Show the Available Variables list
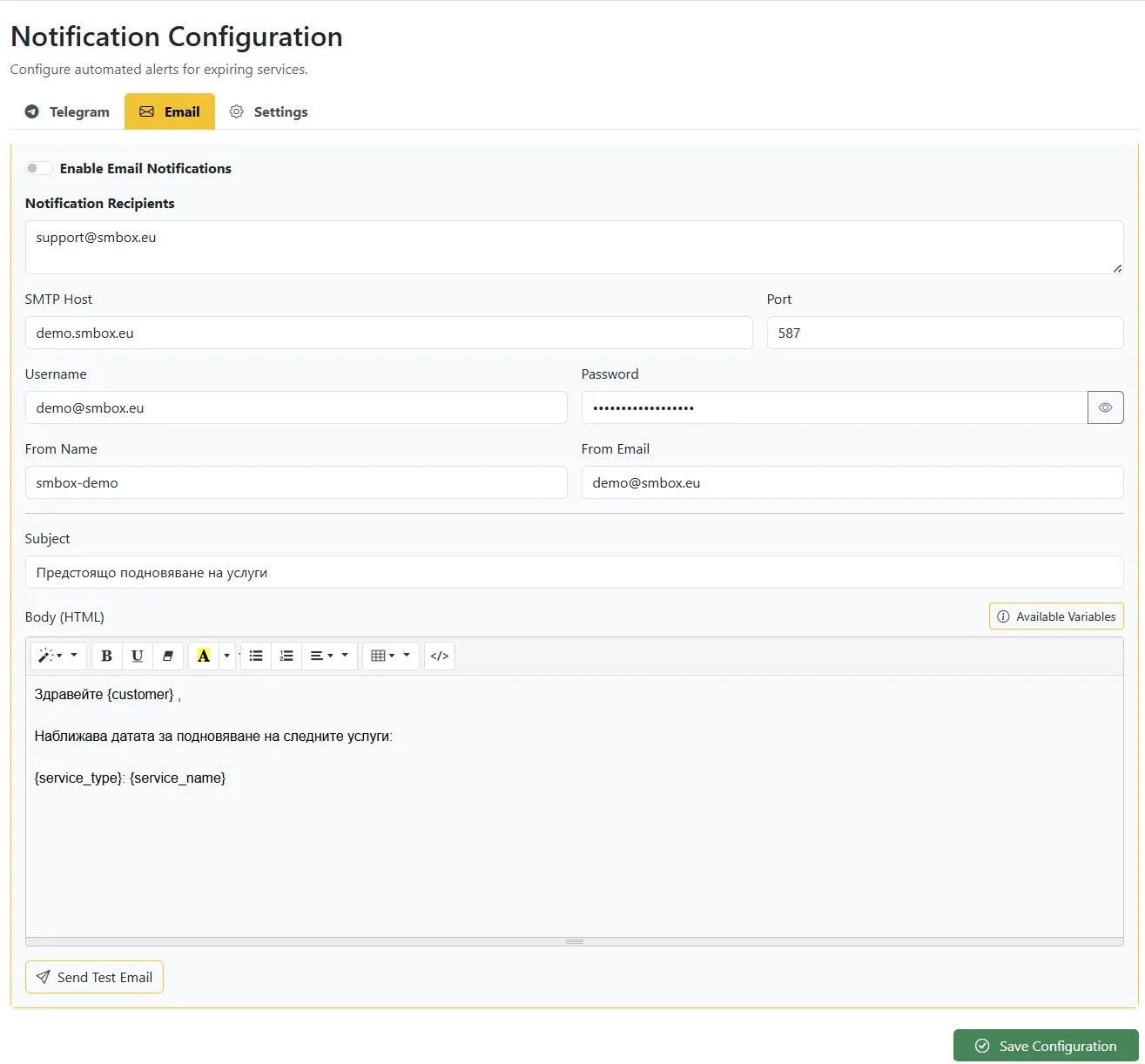Viewport: 1145px width, 1064px height. coord(1056,616)
